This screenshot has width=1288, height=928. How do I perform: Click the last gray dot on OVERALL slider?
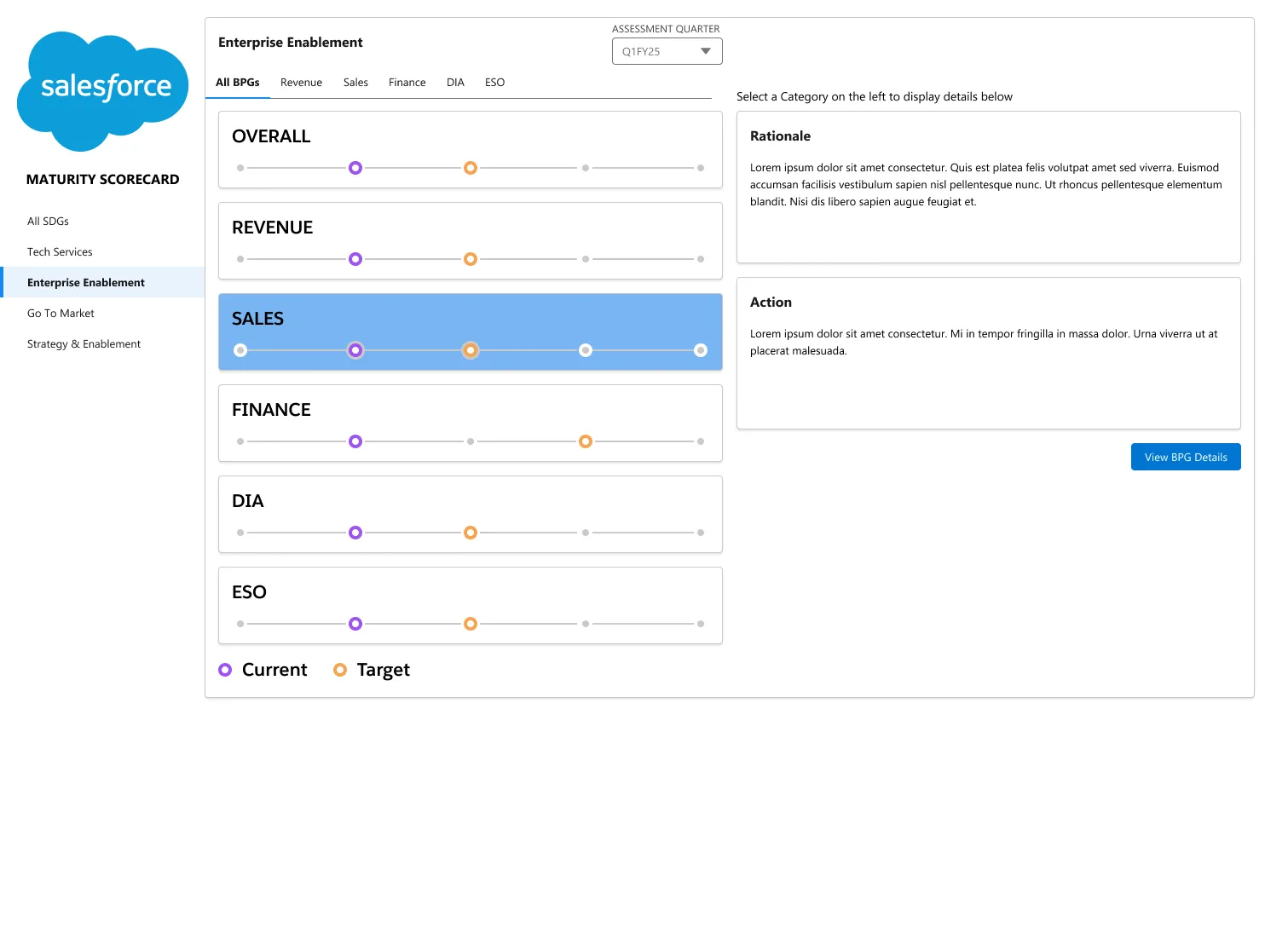tap(701, 168)
